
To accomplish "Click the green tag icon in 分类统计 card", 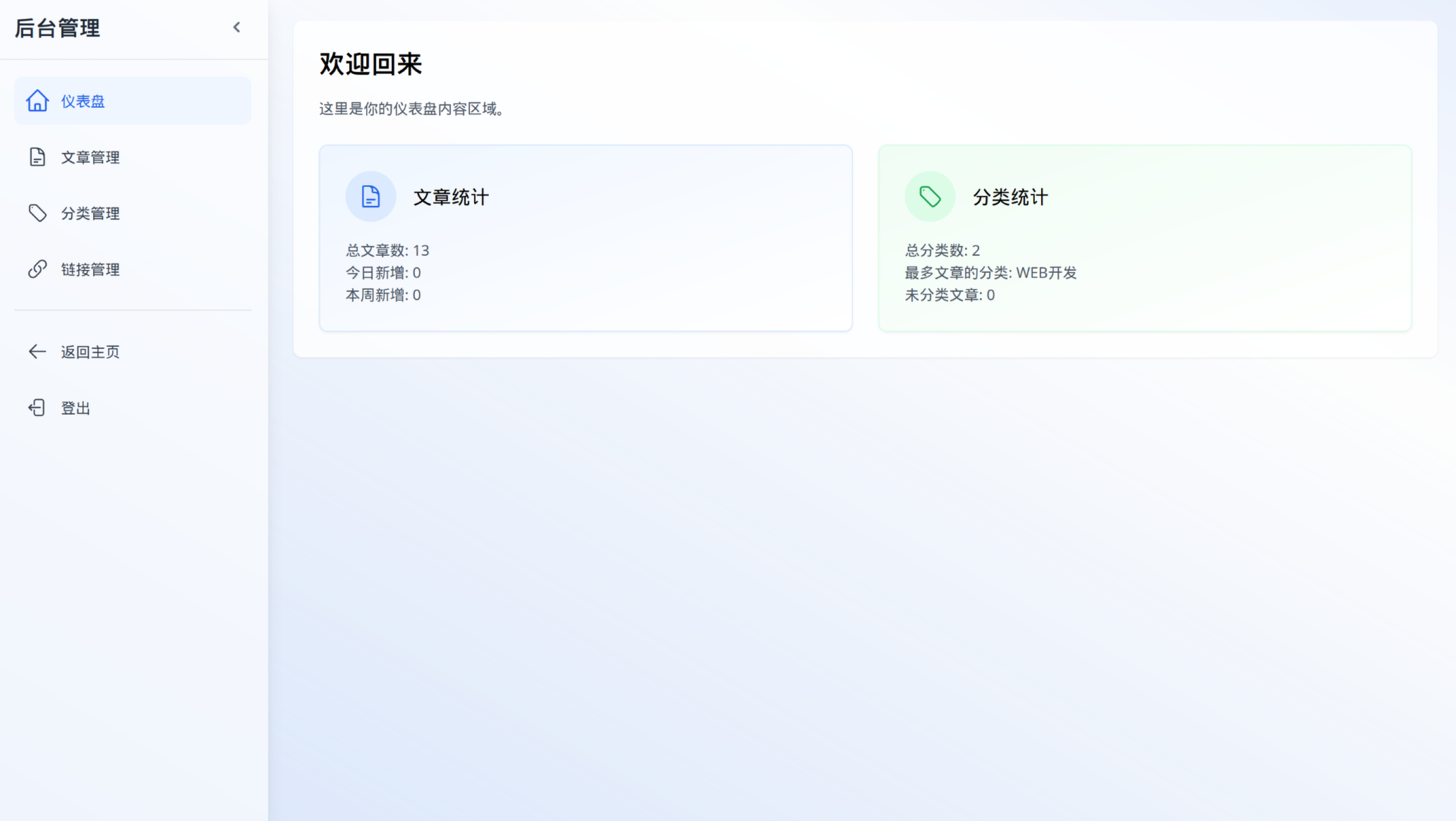I will pyautogui.click(x=930, y=196).
